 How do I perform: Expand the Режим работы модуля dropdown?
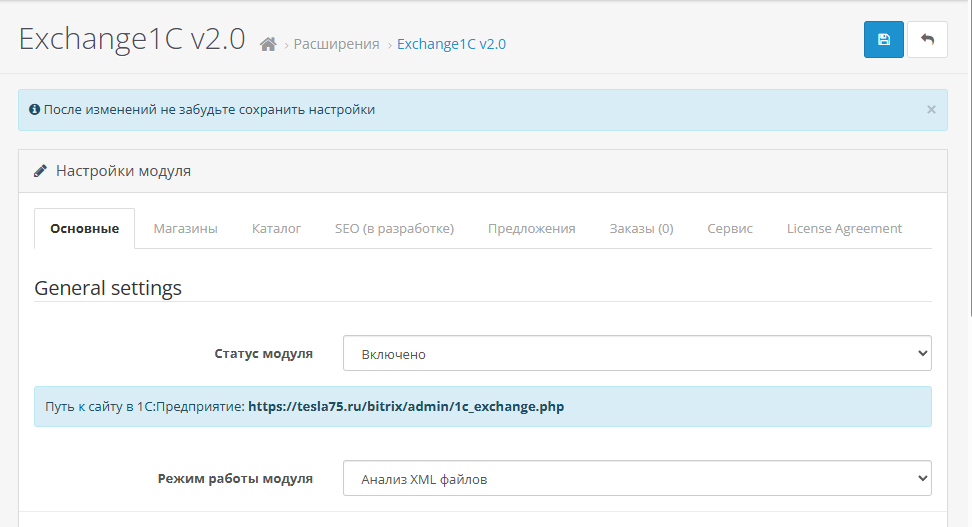pyautogui.click(x=637, y=479)
